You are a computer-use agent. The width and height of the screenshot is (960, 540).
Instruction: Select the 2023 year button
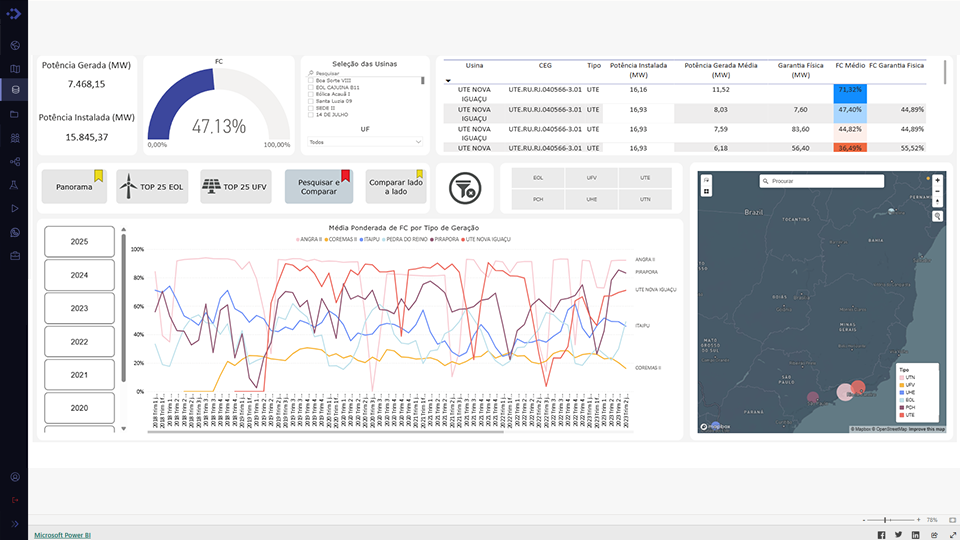[79, 309]
